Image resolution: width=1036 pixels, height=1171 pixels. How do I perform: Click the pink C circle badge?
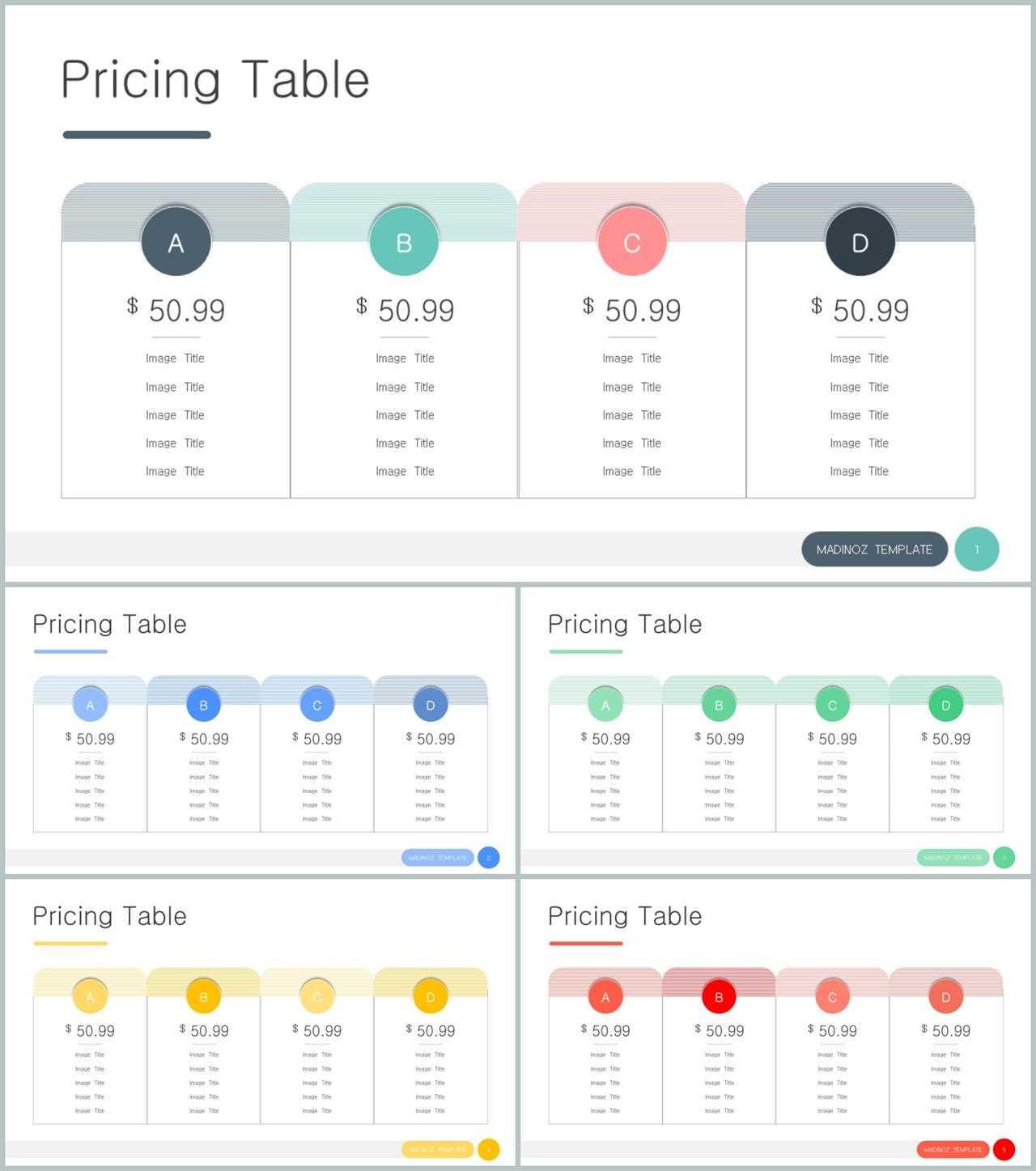pos(632,241)
